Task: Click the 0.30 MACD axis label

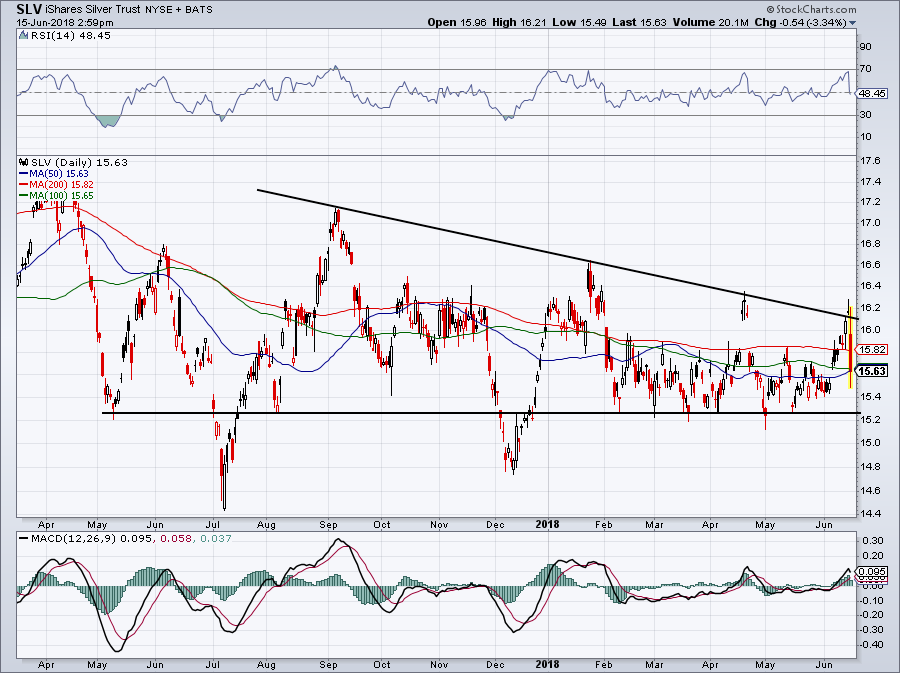Action: click(x=872, y=540)
